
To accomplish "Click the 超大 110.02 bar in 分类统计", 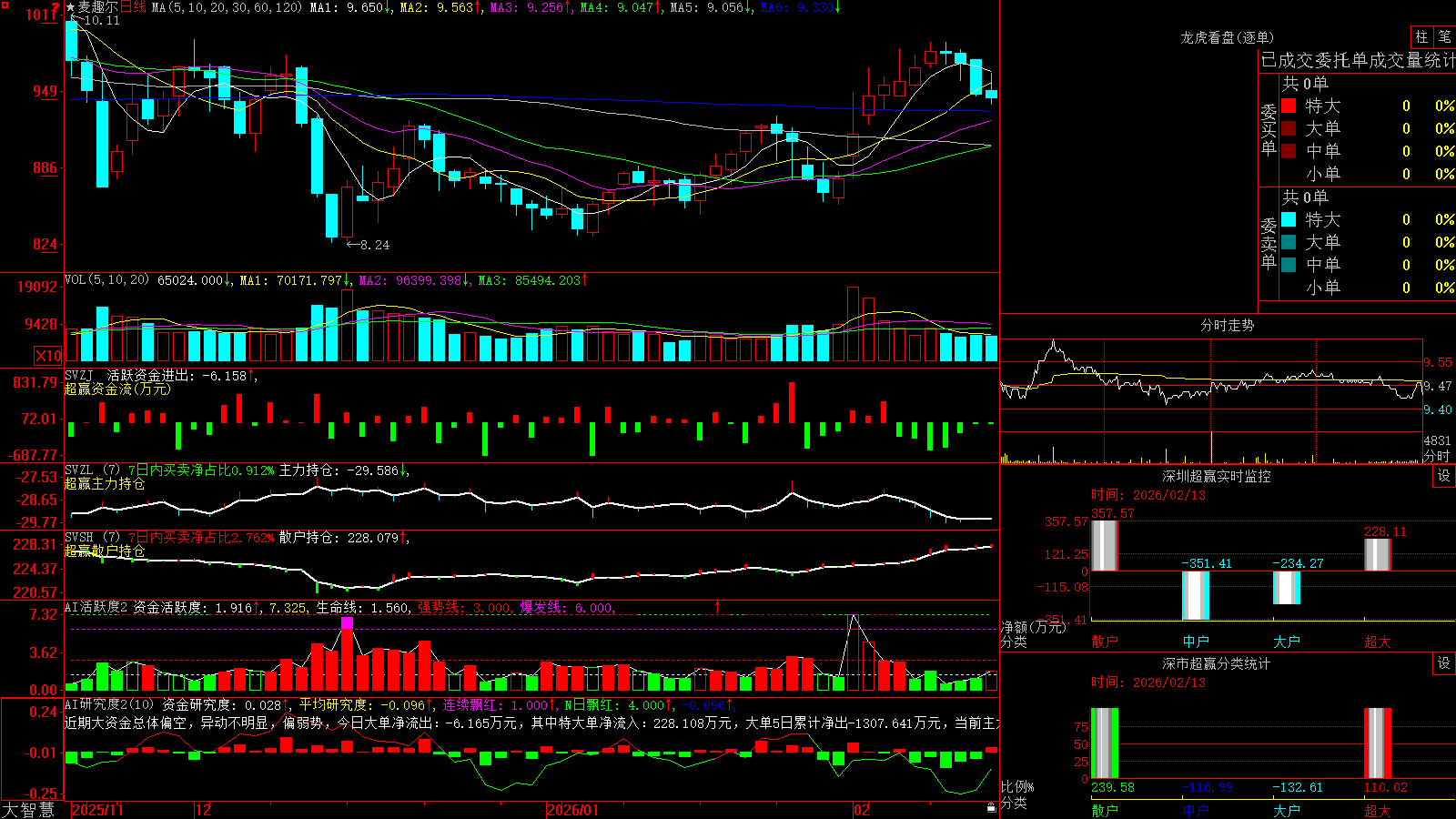I will pos(1377,743).
